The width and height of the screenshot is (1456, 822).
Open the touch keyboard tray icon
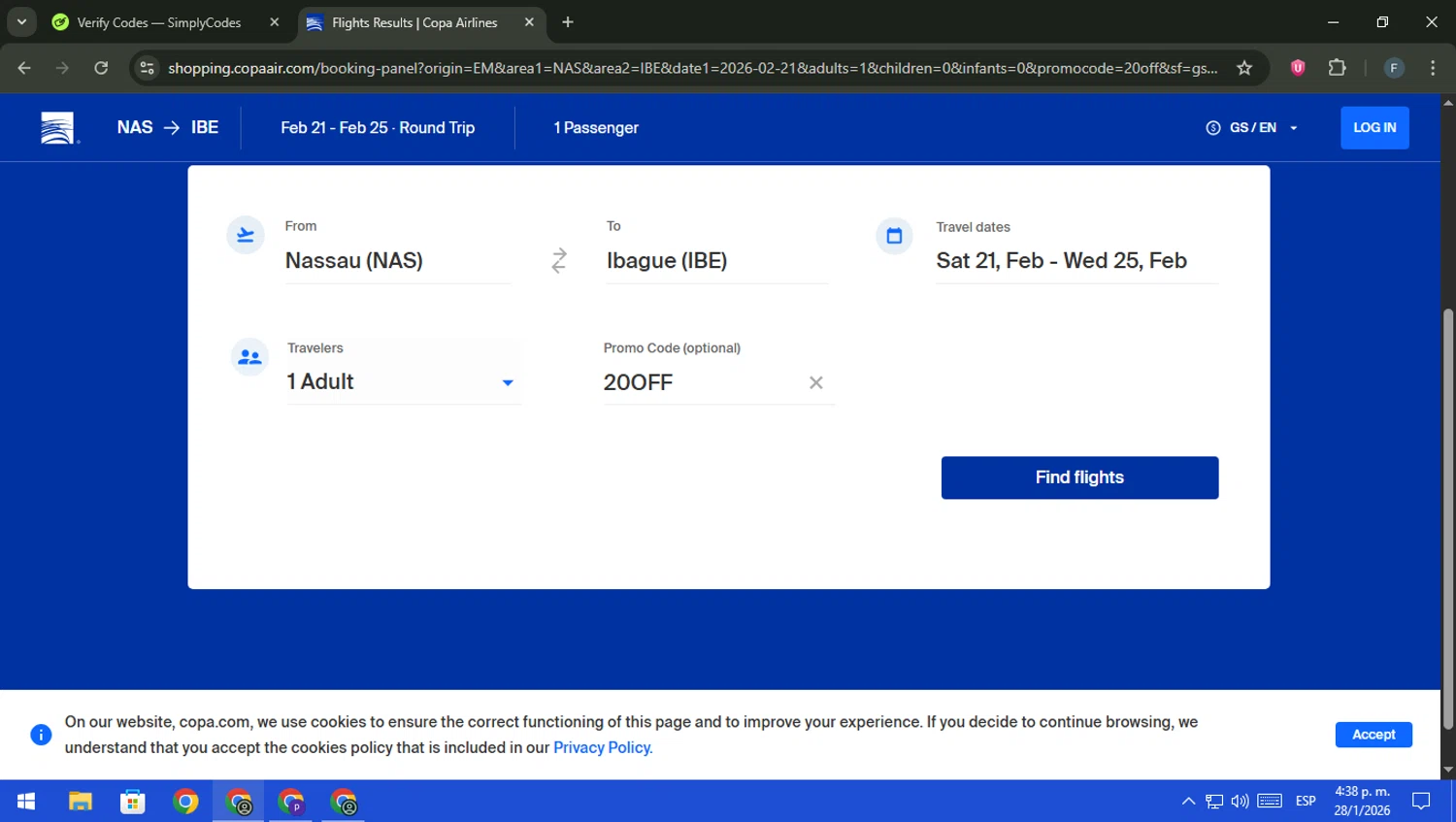point(1270,802)
